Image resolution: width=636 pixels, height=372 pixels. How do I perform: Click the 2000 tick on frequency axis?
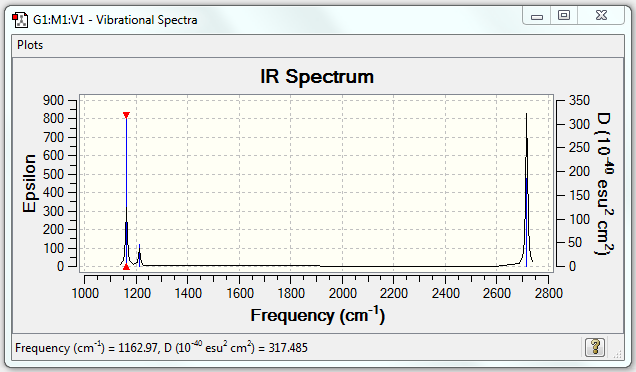342,293
